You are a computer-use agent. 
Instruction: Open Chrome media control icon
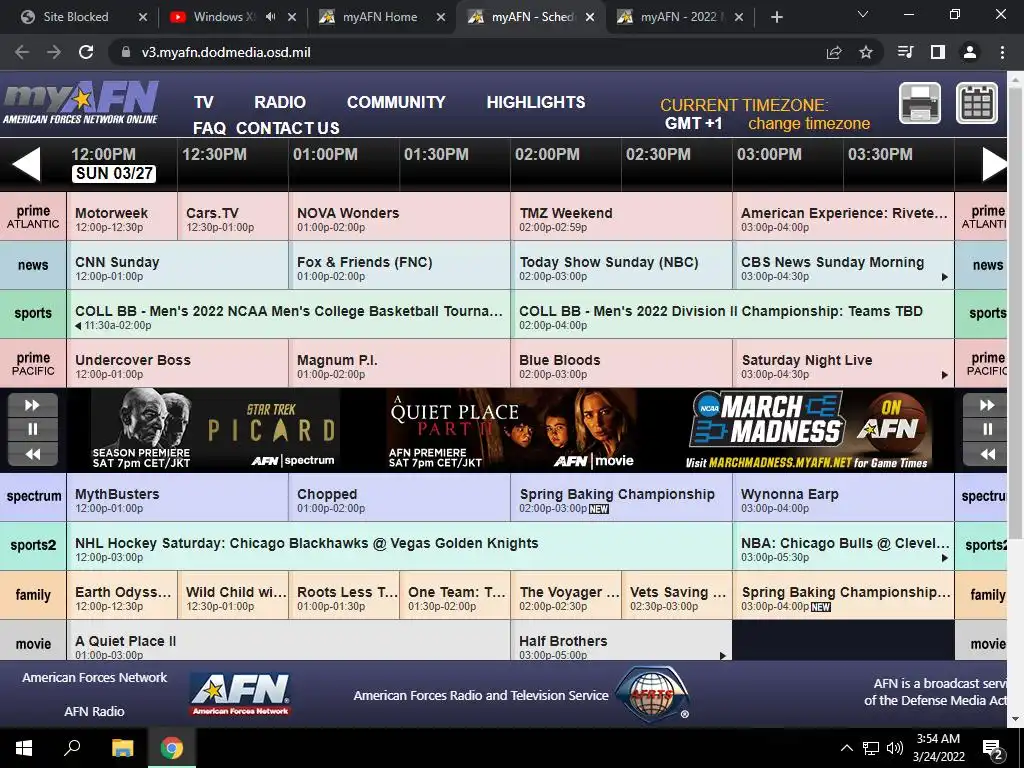(906, 52)
